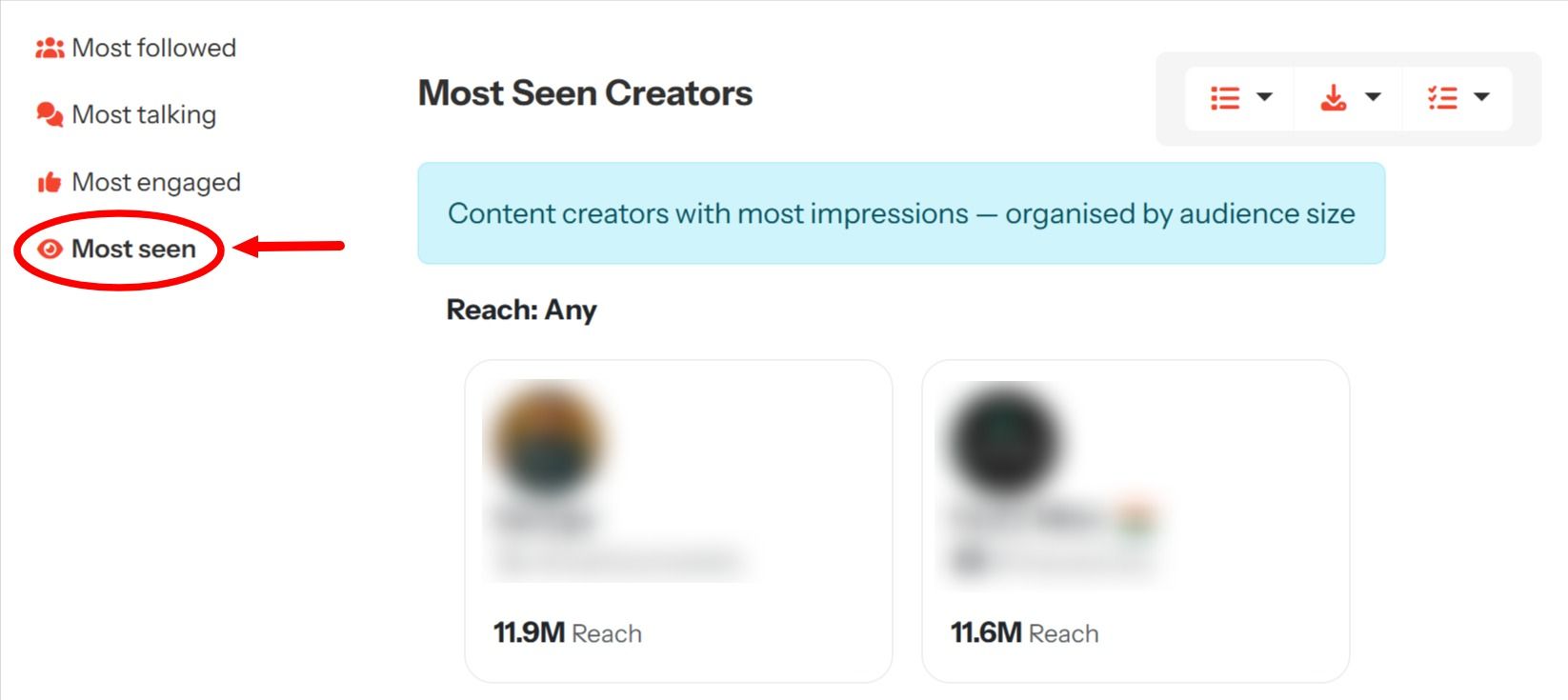Switch to Most talking creators
This screenshot has width=1568, height=700.
144,114
